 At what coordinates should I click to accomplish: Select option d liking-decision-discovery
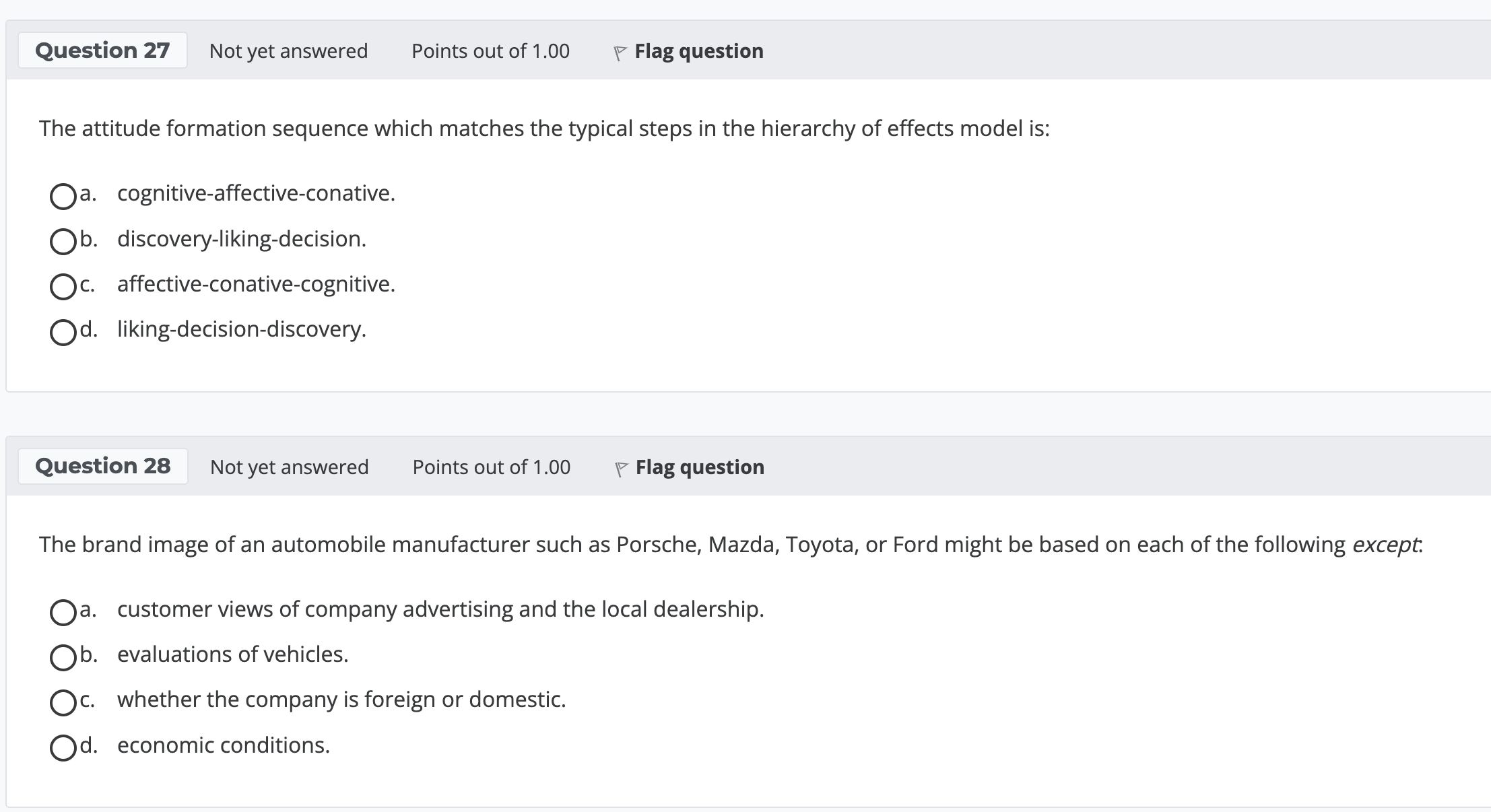(63, 331)
